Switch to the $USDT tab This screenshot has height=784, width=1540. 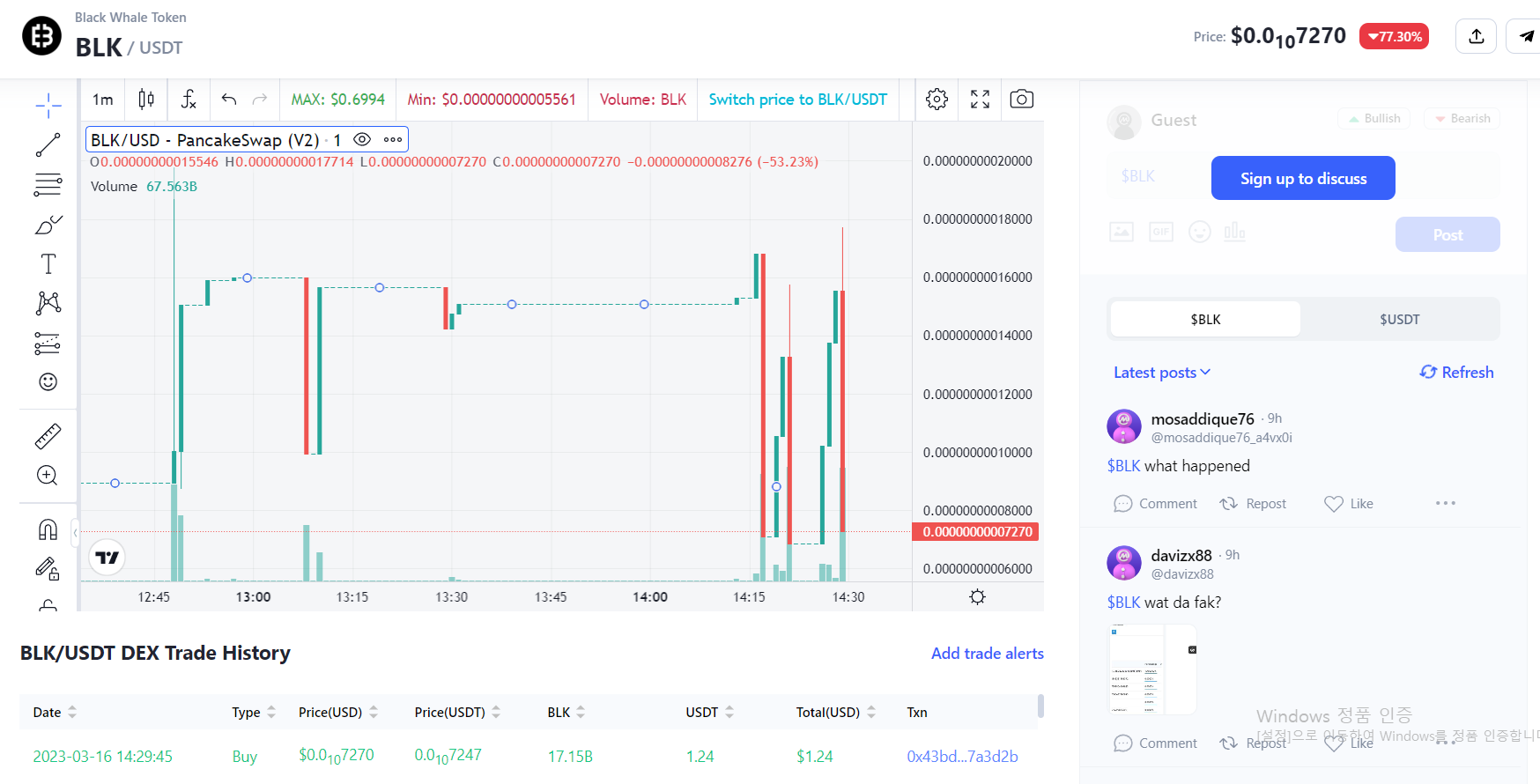pyautogui.click(x=1399, y=319)
